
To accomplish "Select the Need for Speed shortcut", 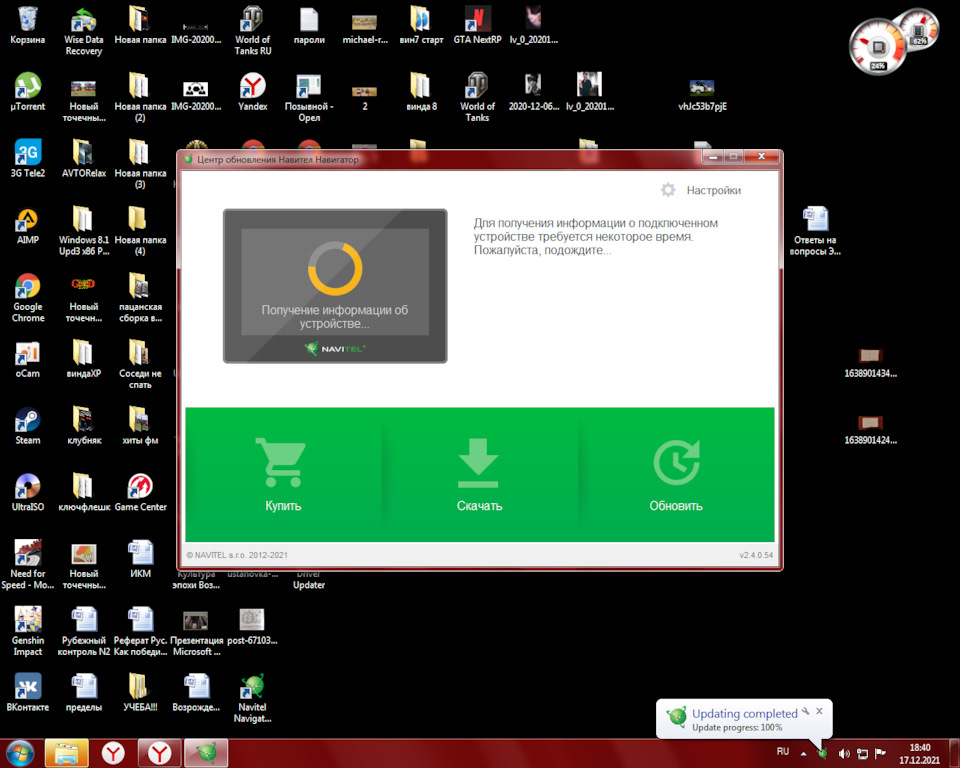I will 28,565.
